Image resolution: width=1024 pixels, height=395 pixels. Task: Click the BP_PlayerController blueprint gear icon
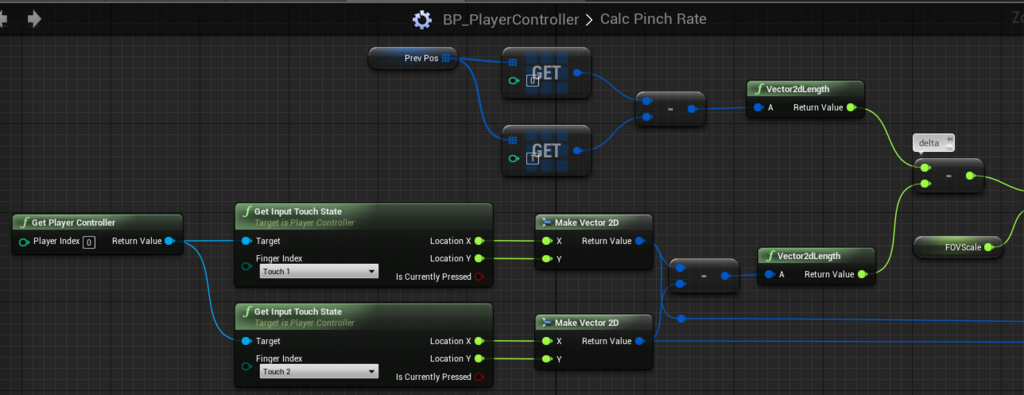click(x=422, y=20)
